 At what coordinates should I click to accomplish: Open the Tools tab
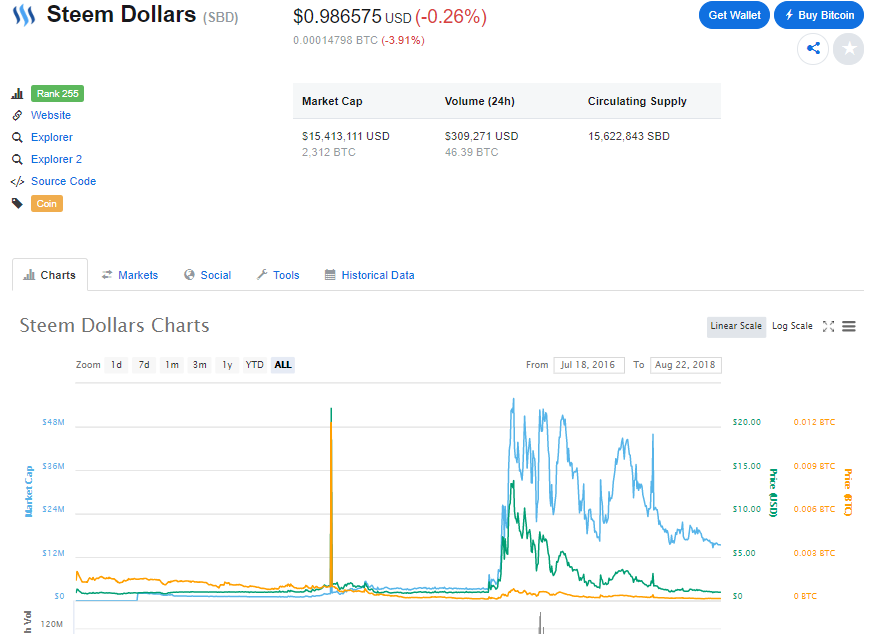tap(278, 275)
